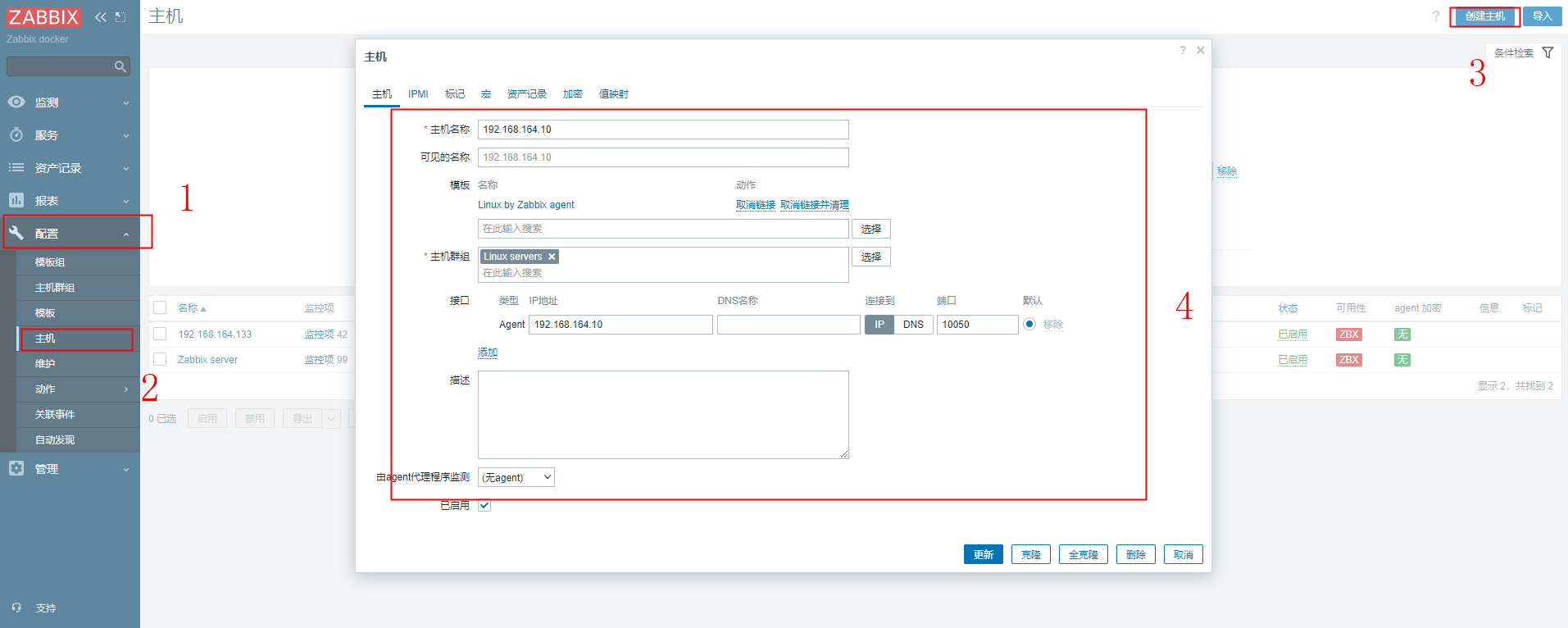Viewport: 1568px width, 628px height.
Task: Tick checkbox for host 192.168.164.133
Action: [160, 334]
